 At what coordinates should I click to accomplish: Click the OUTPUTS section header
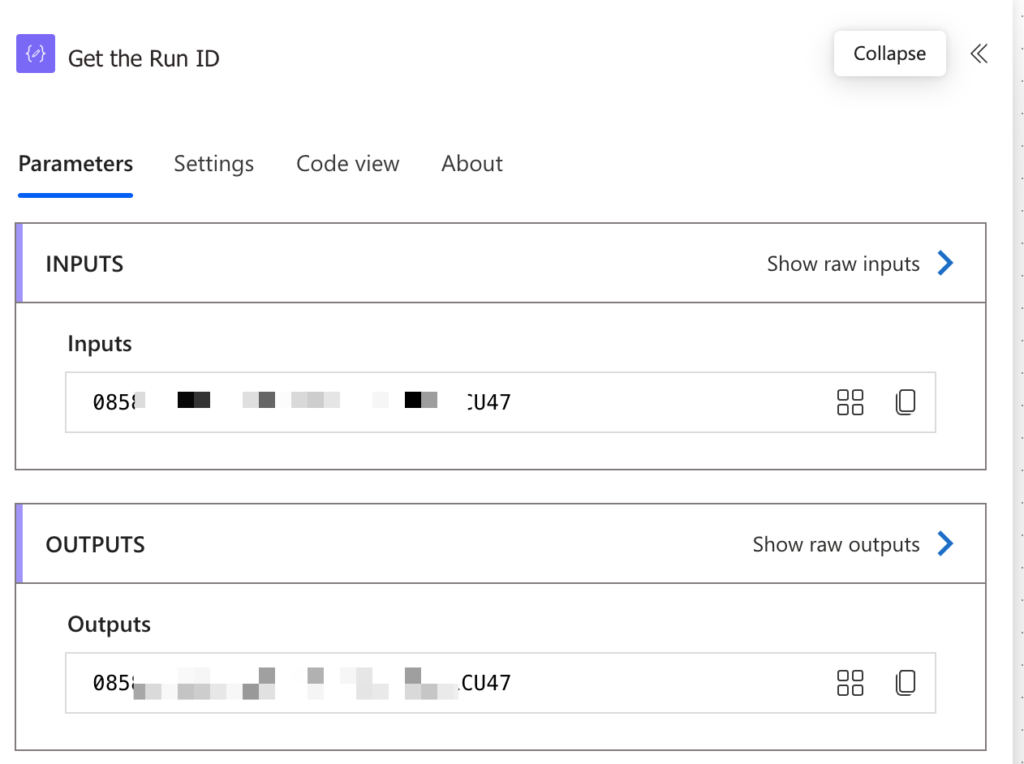pyautogui.click(x=94, y=544)
